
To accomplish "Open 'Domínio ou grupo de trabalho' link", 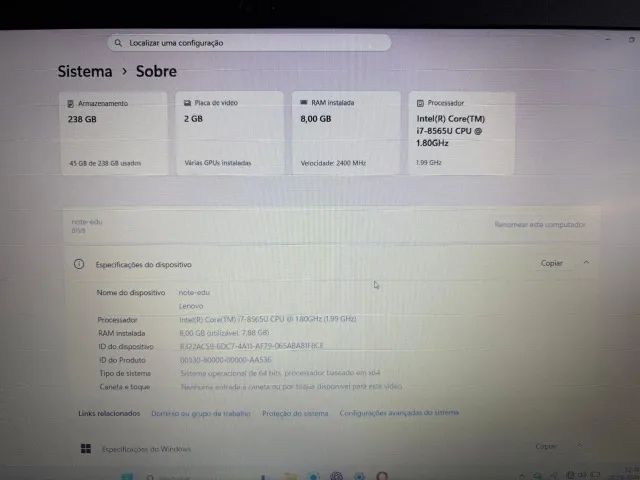I will tap(201, 413).
